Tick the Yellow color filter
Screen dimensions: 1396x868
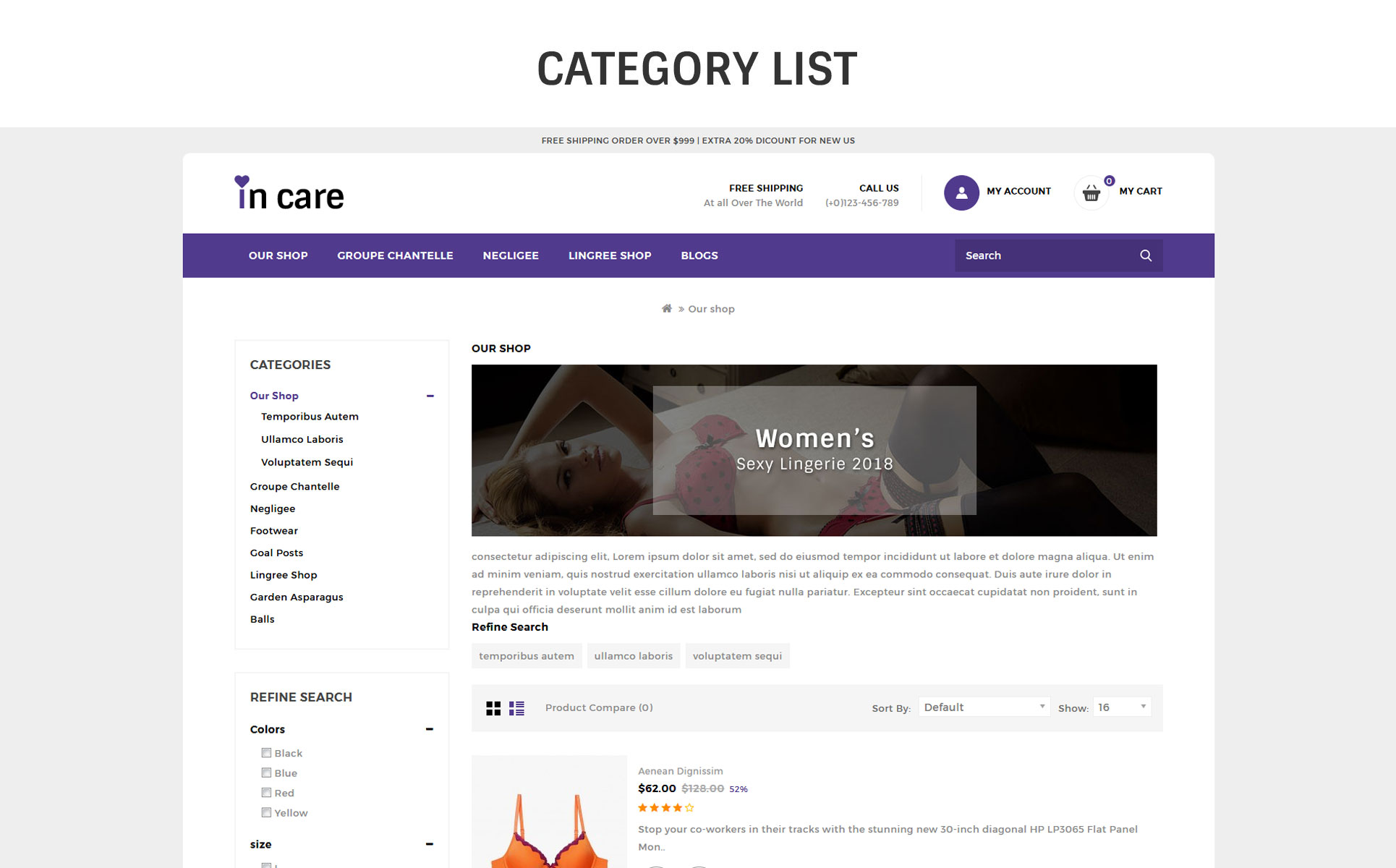point(266,813)
